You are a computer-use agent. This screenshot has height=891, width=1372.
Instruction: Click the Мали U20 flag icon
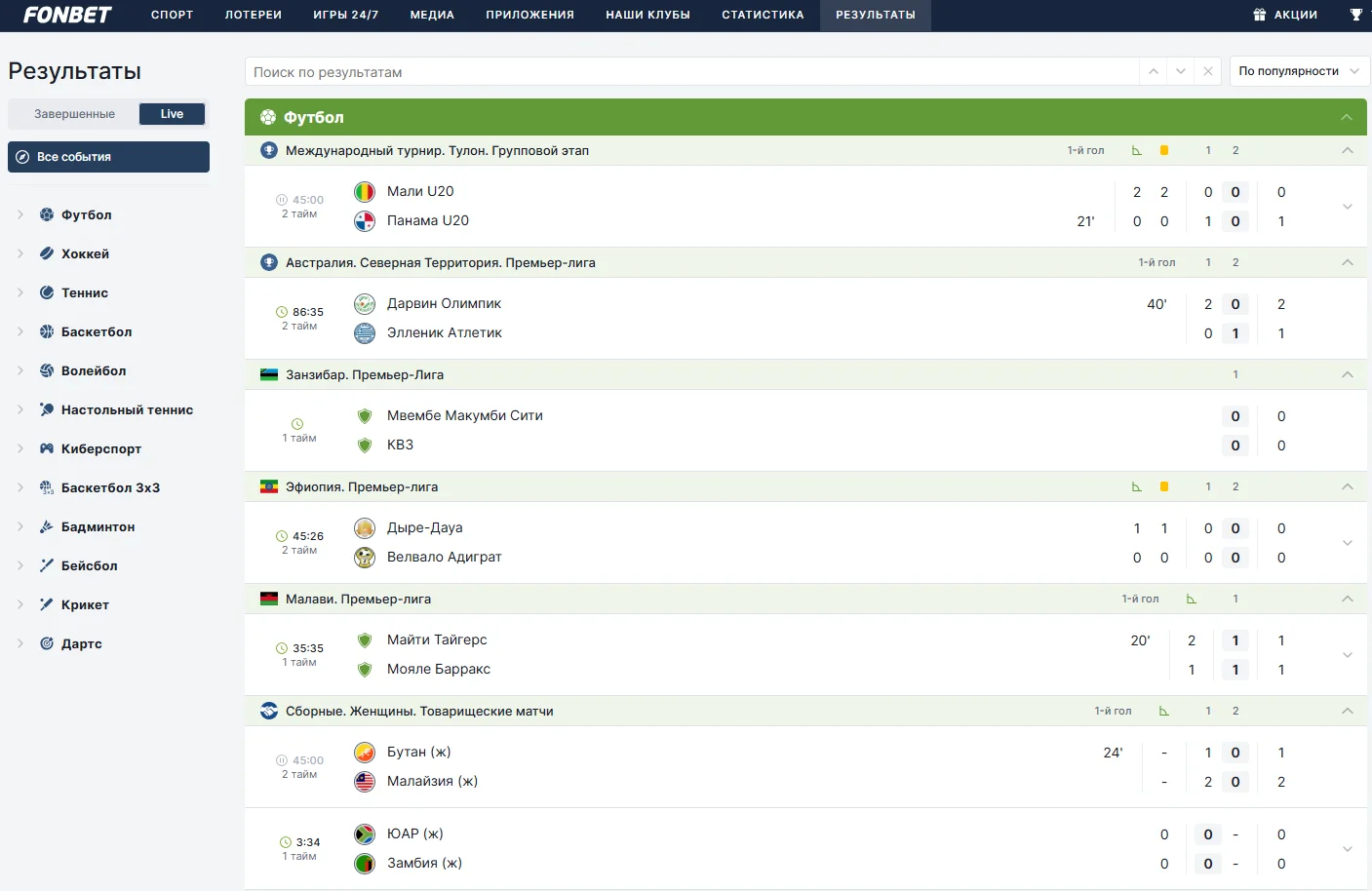[365, 192]
